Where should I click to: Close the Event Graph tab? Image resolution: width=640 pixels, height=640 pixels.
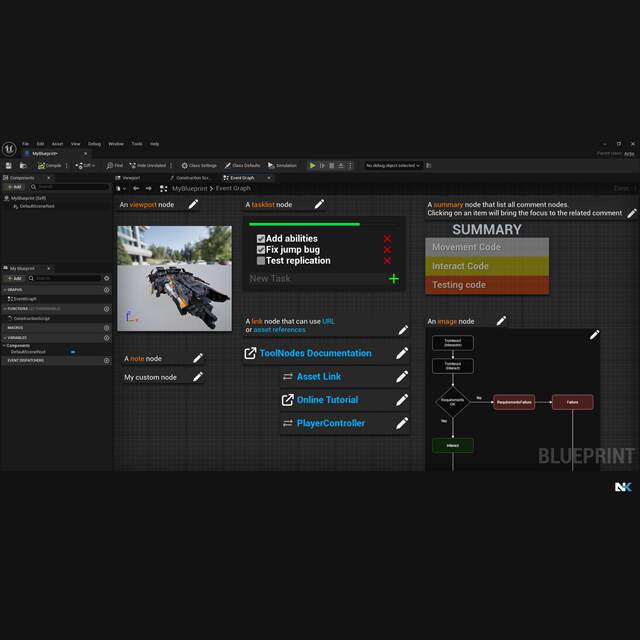269,178
